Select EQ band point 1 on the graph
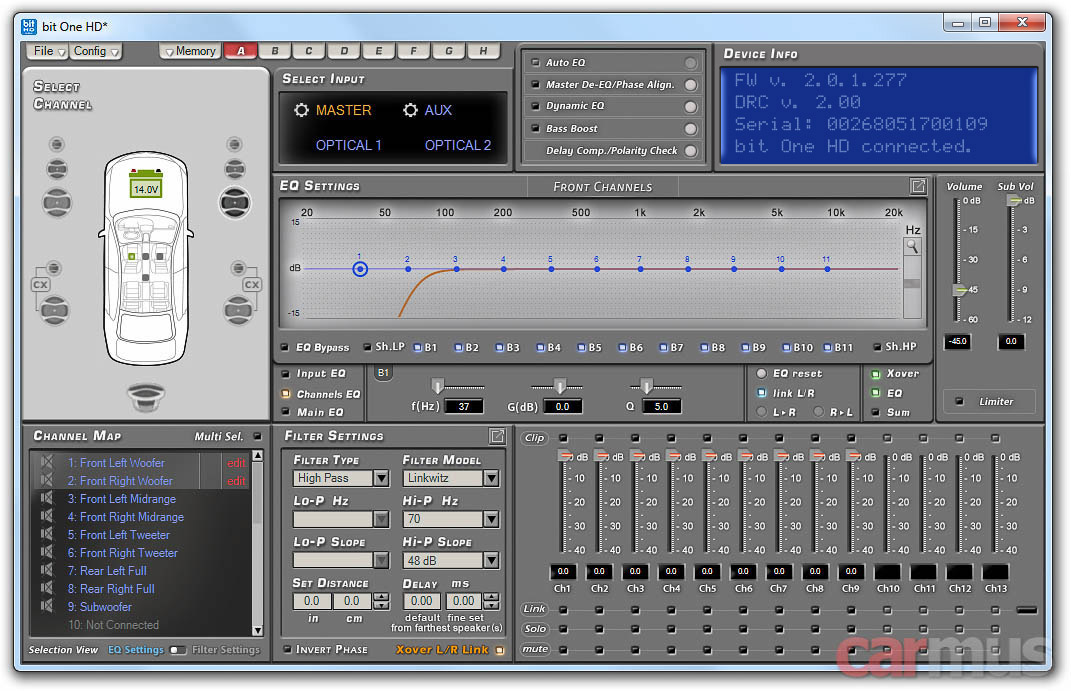Viewport: 1071px width, 691px height. [x=360, y=269]
